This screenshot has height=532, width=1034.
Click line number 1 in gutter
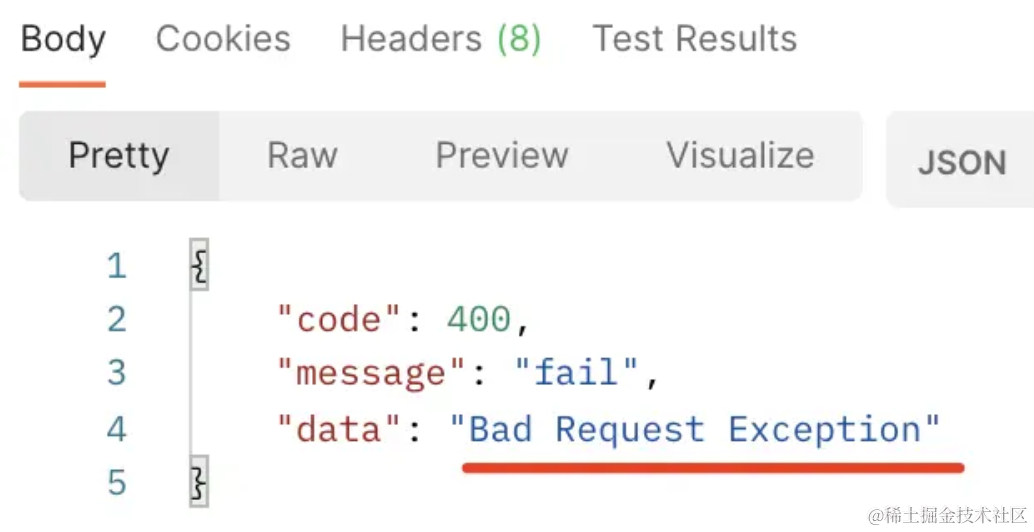(x=117, y=266)
